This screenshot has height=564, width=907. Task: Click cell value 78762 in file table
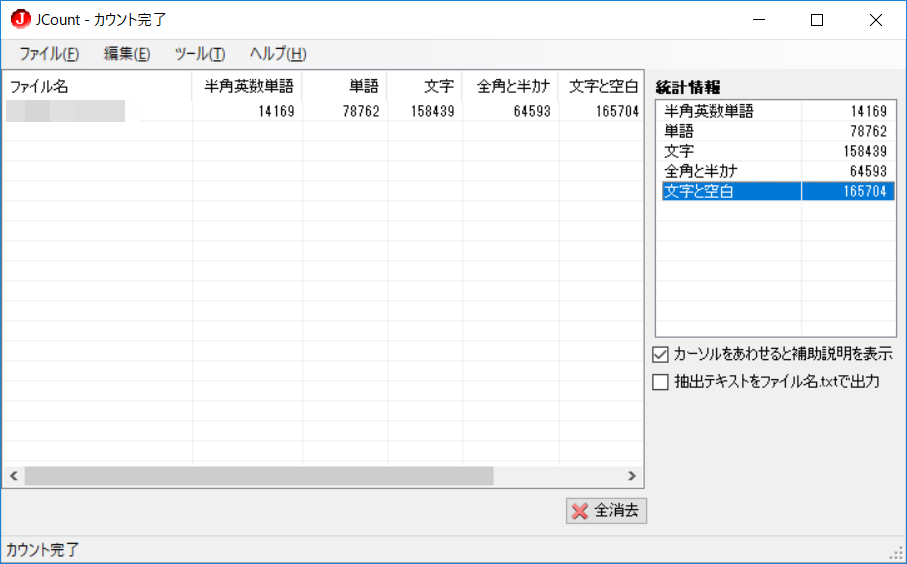pos(361,111)
